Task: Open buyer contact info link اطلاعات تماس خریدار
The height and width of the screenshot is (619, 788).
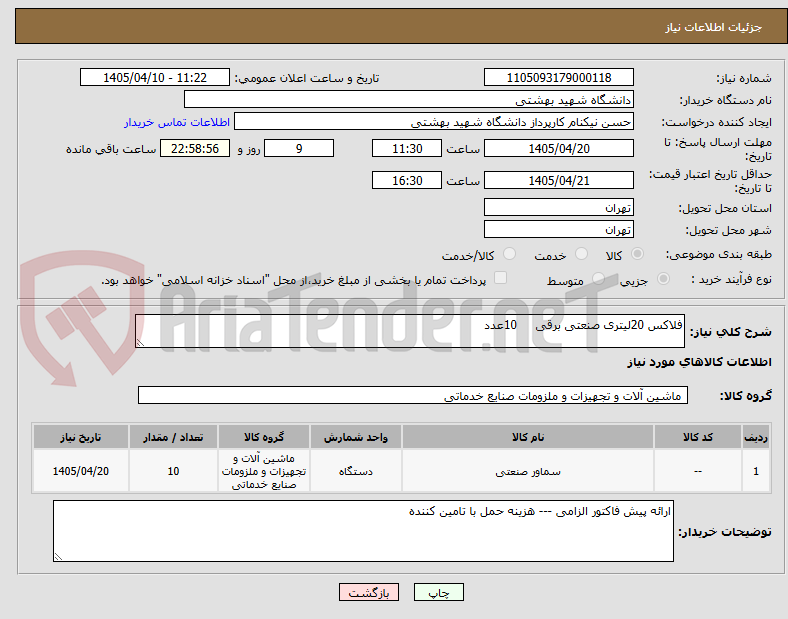Action: (x=177, y=122)
